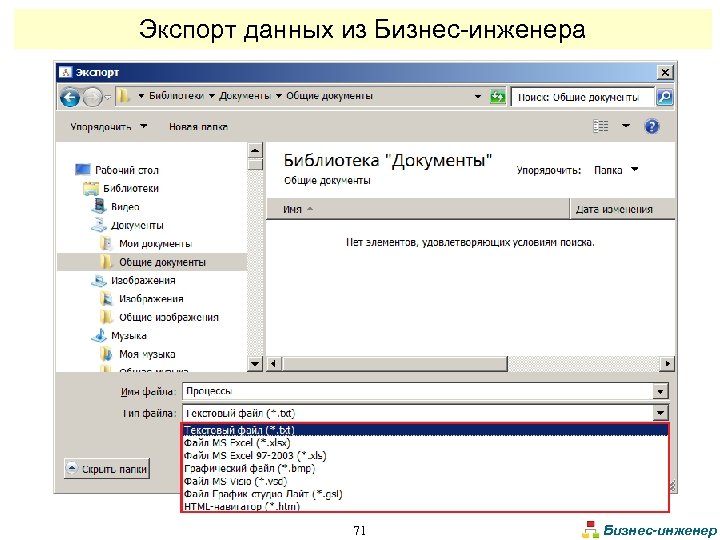Click the Новая папка button

pos(198,127)
